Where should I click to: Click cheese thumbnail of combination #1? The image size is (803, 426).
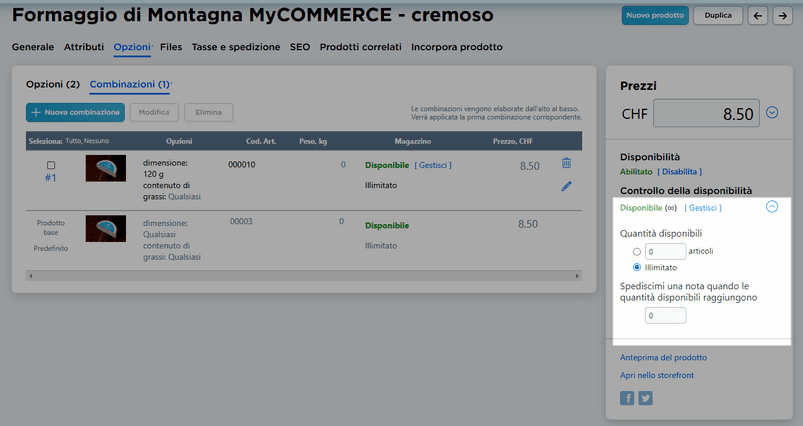click(105, 168)
